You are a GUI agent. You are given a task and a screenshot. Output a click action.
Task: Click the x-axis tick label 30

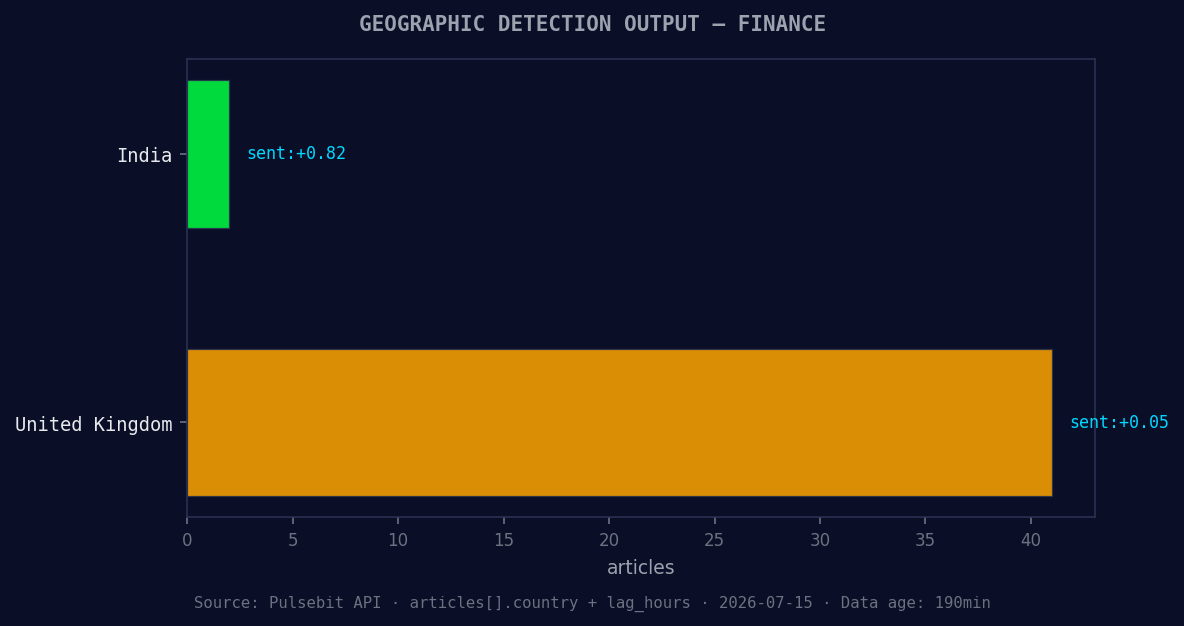click(x=820, y=541)
